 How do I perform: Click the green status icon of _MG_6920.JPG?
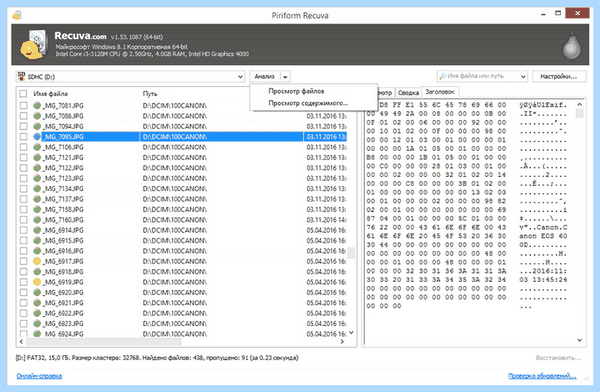pos(37,292)
